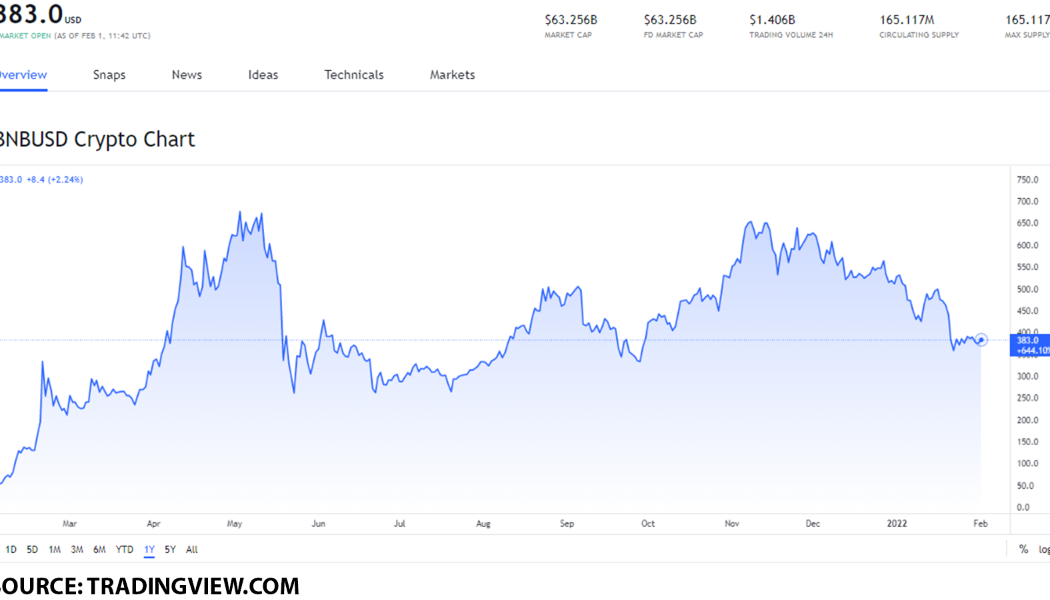Set chart range to 1D

coord(11,549)
